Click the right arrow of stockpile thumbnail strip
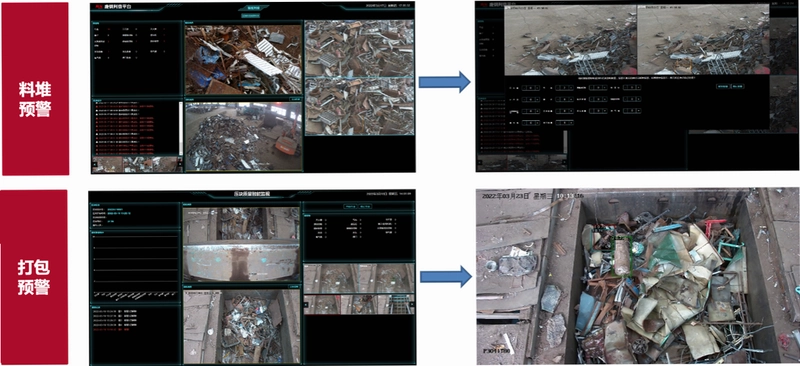This screenshot has height=366, width=800. (180, 164)
